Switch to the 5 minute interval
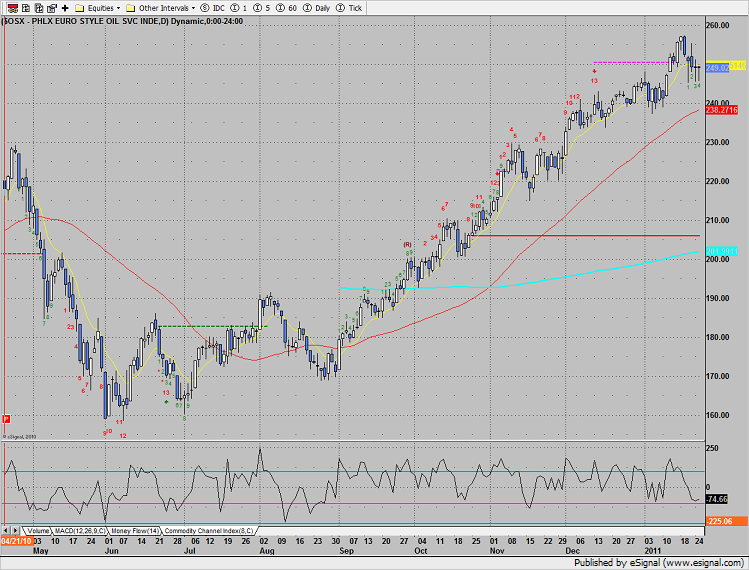The width and height of the screenshot is (749, 570). click(261, 8)
